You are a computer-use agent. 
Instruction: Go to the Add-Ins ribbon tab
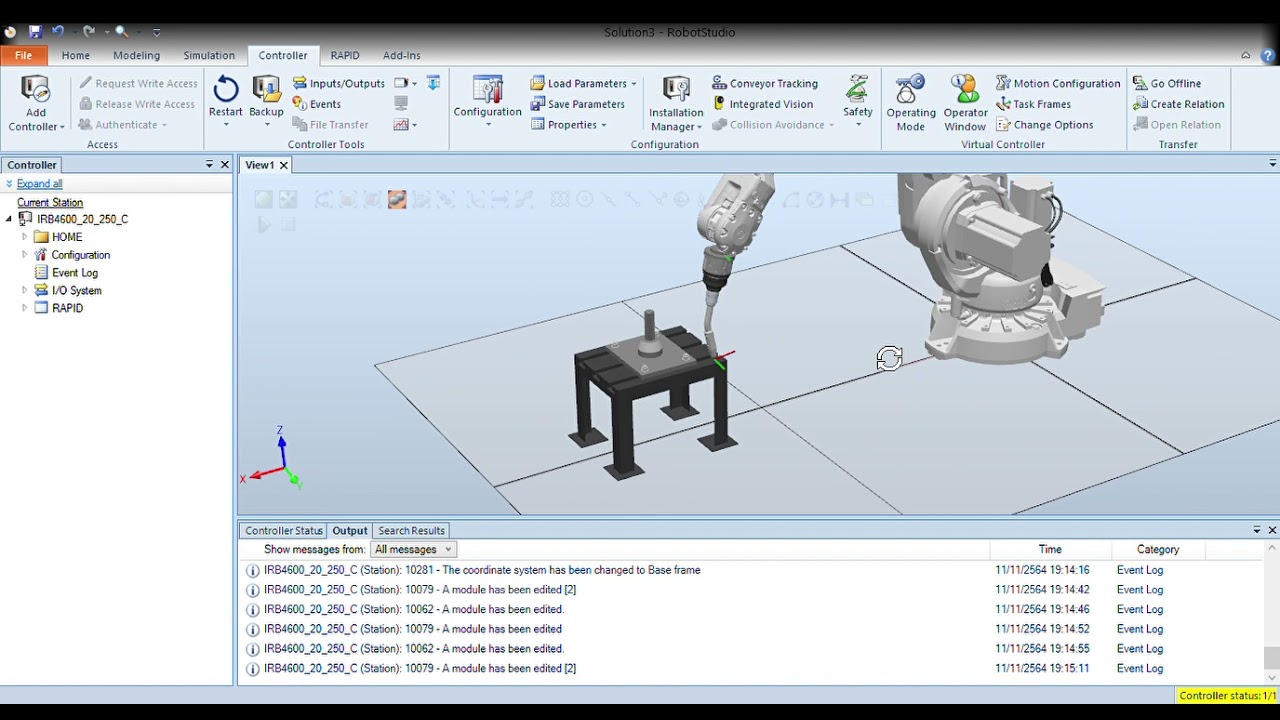[x=402, y=55]
